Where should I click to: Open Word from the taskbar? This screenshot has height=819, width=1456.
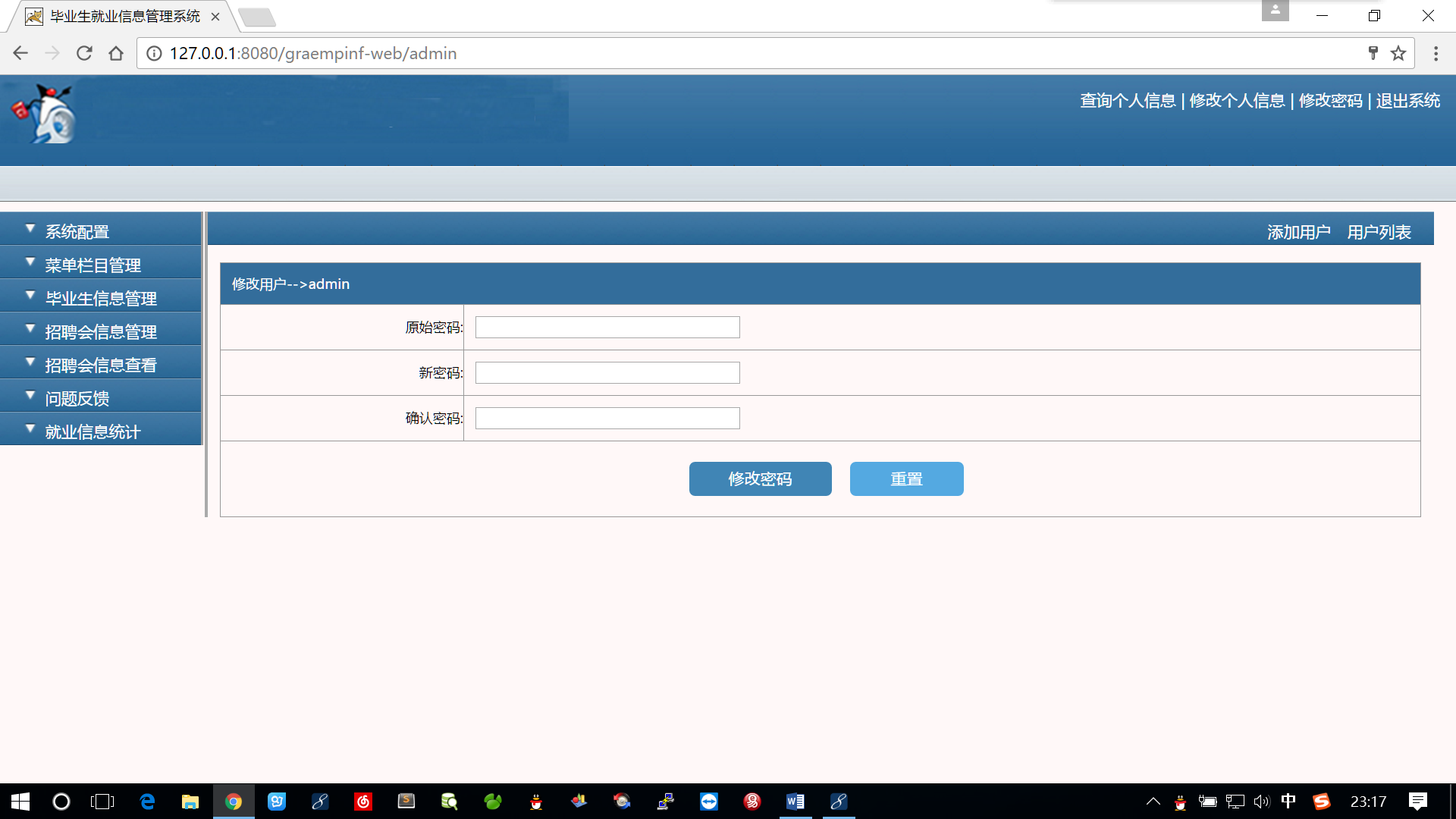(795, 802)
